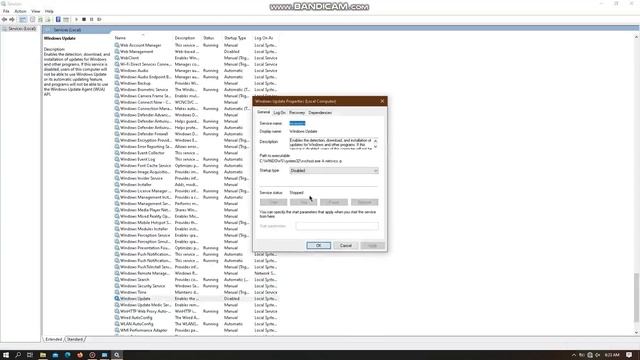This screenshot has width=640, height=360.
Task: Open File Explorer from the taskbar
Action: pos(43,355)
